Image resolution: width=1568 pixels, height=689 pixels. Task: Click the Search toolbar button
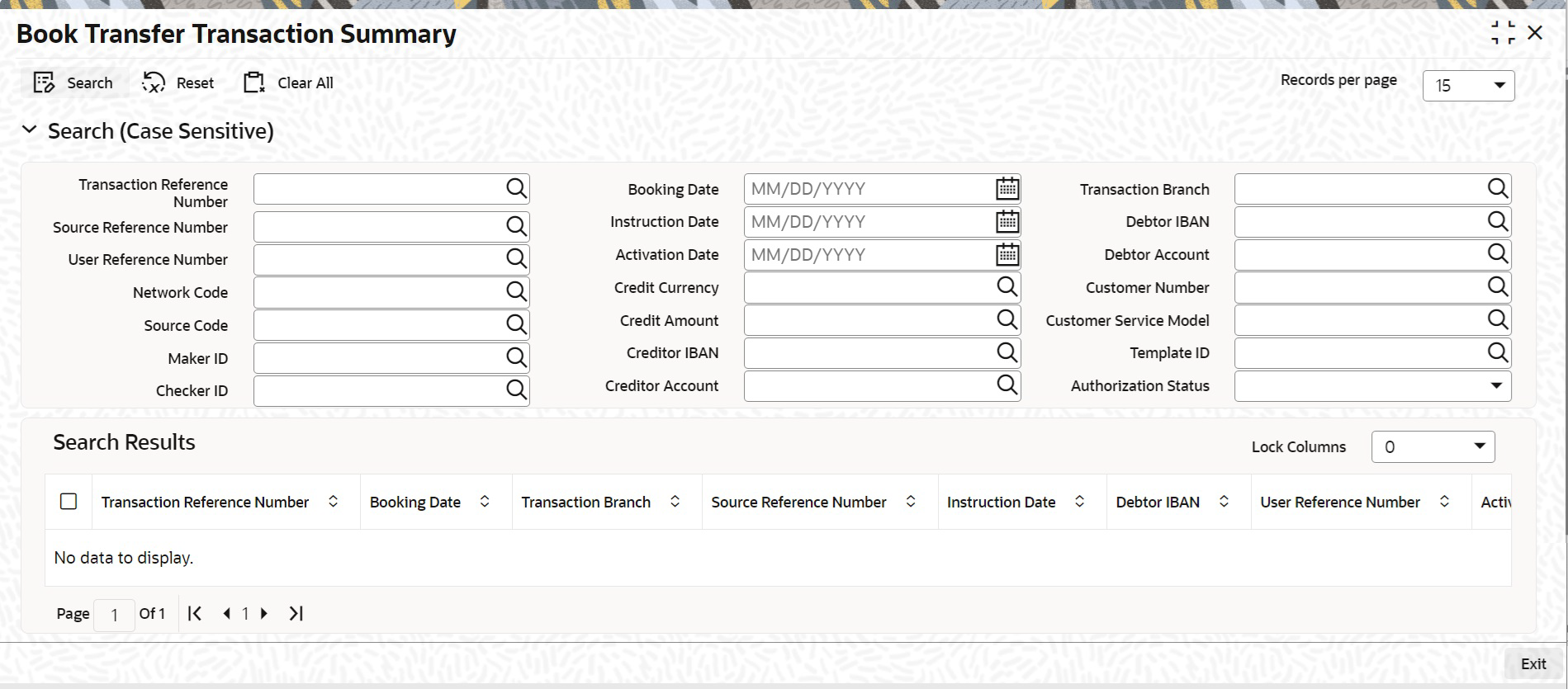click(73, 83)
